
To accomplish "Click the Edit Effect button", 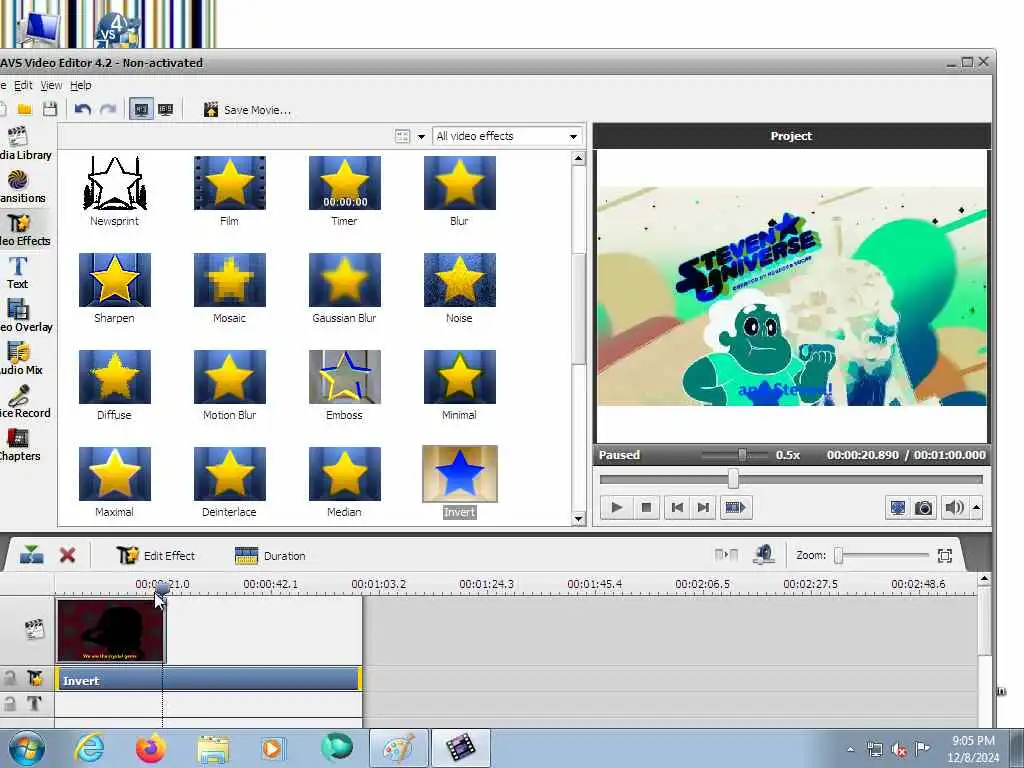I will tap(156, 556).
